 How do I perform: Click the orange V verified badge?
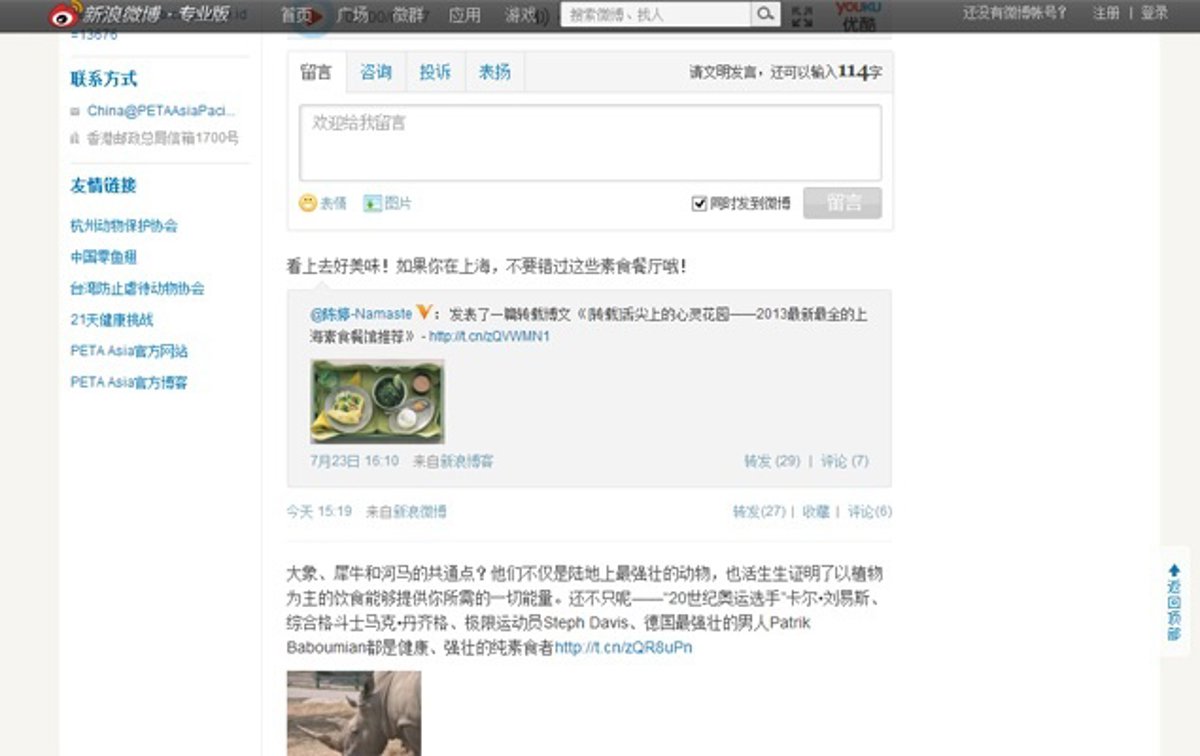[x=424, y=313]
